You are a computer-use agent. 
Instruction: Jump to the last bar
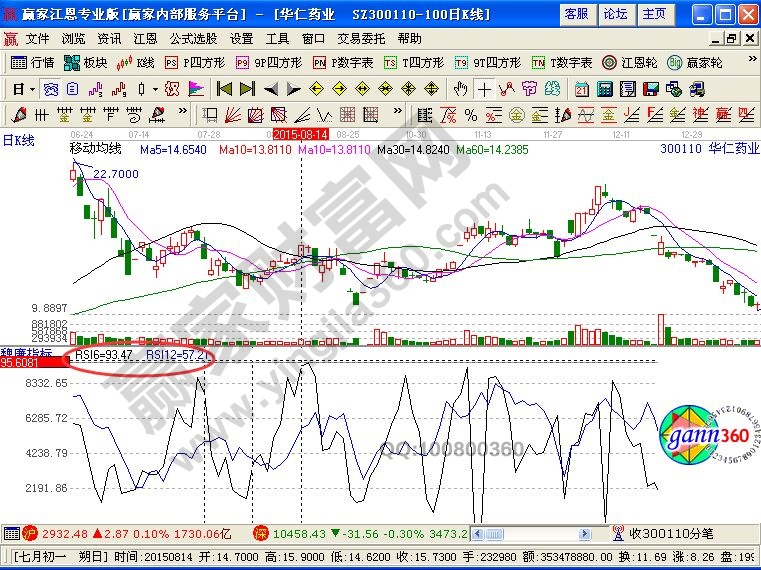(248, 89)
